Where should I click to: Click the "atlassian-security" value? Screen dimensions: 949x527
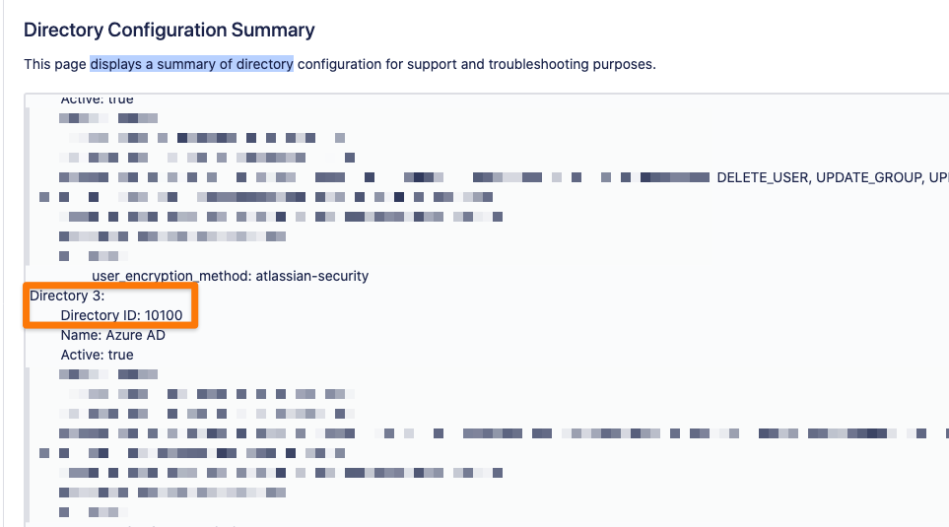309,276
